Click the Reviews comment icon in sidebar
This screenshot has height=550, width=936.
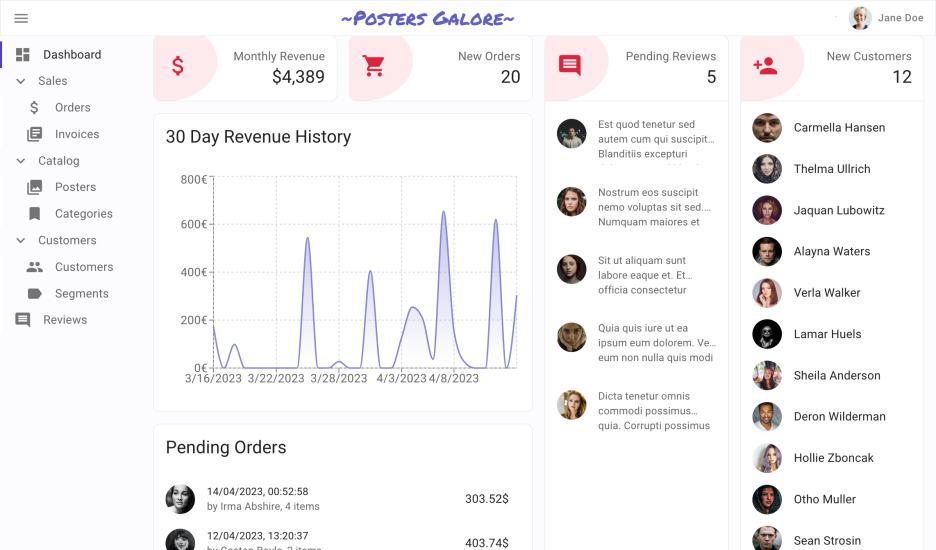(x=23, y=320)
